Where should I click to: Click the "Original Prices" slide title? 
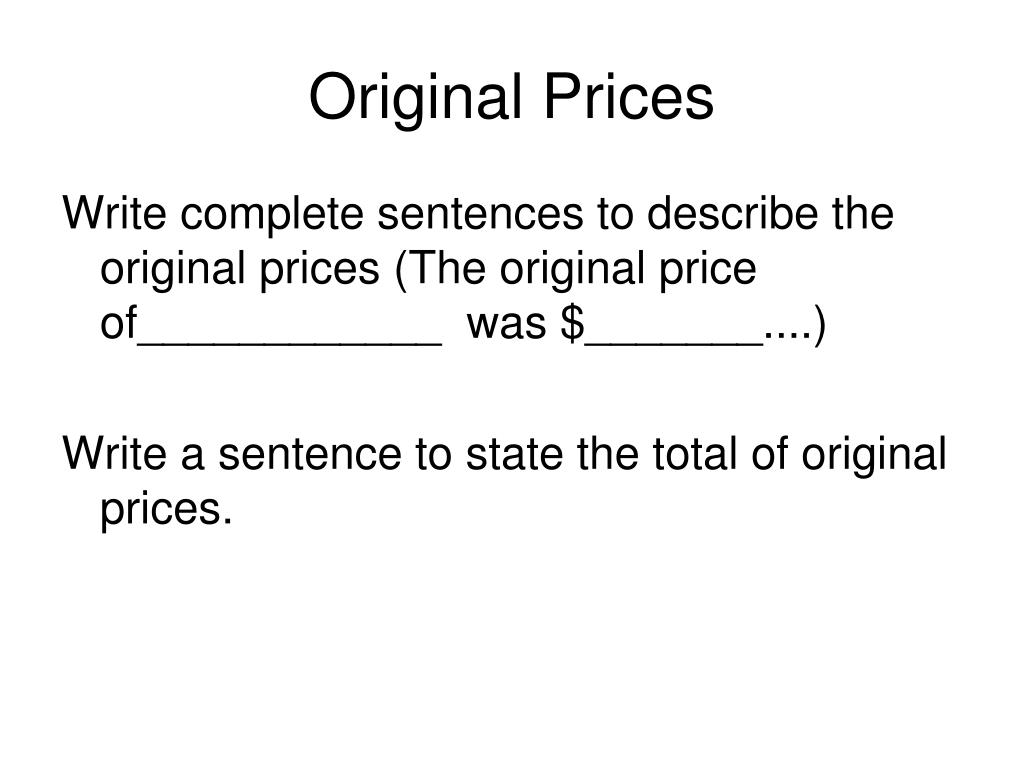click(511, 98)
